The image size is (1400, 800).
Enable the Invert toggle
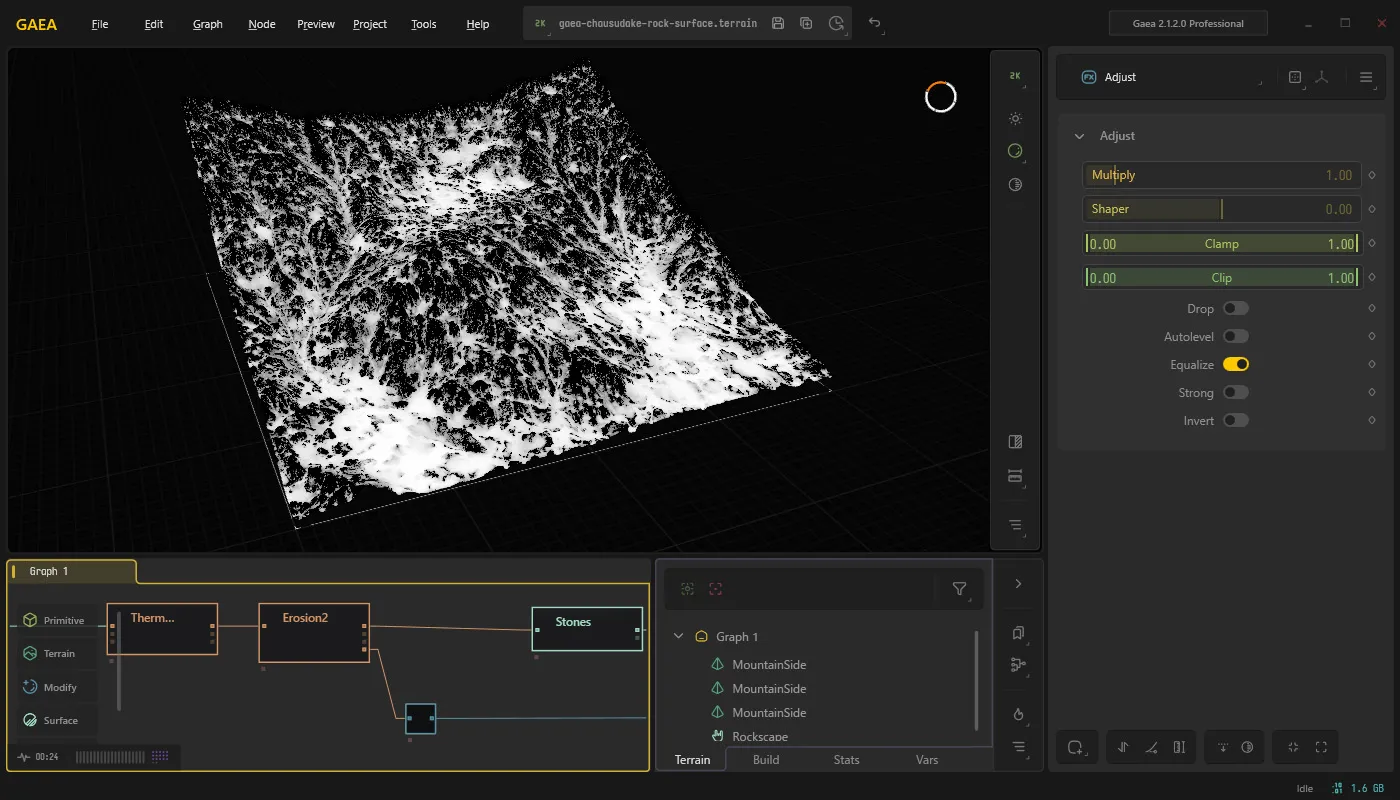[x=1236, y=421]
